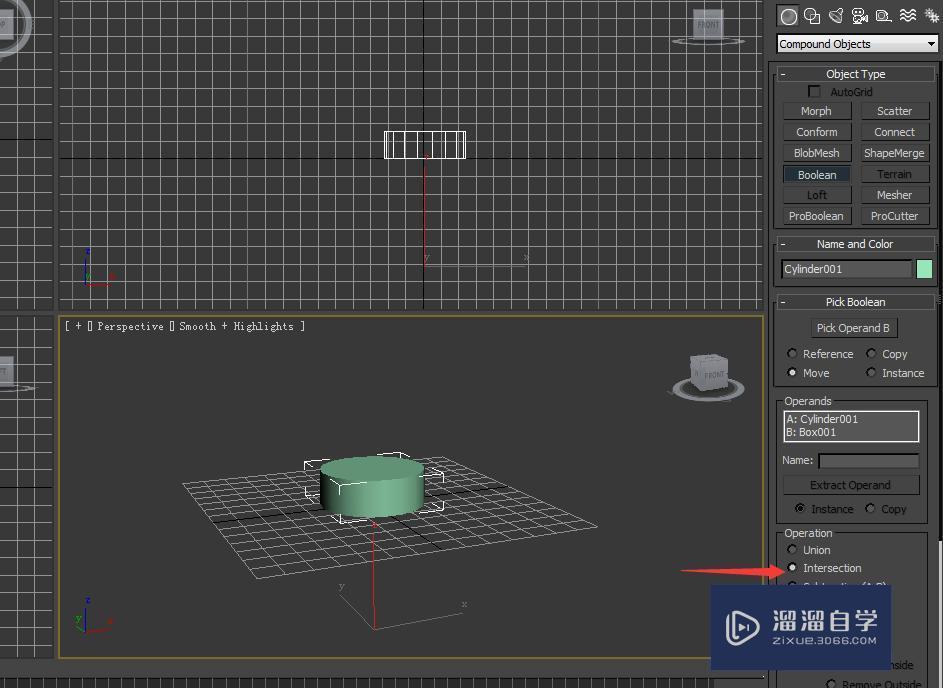Screen dimensions: 943x688
Task: Collapse the Name and Color rollout
Action: point(785,243)
